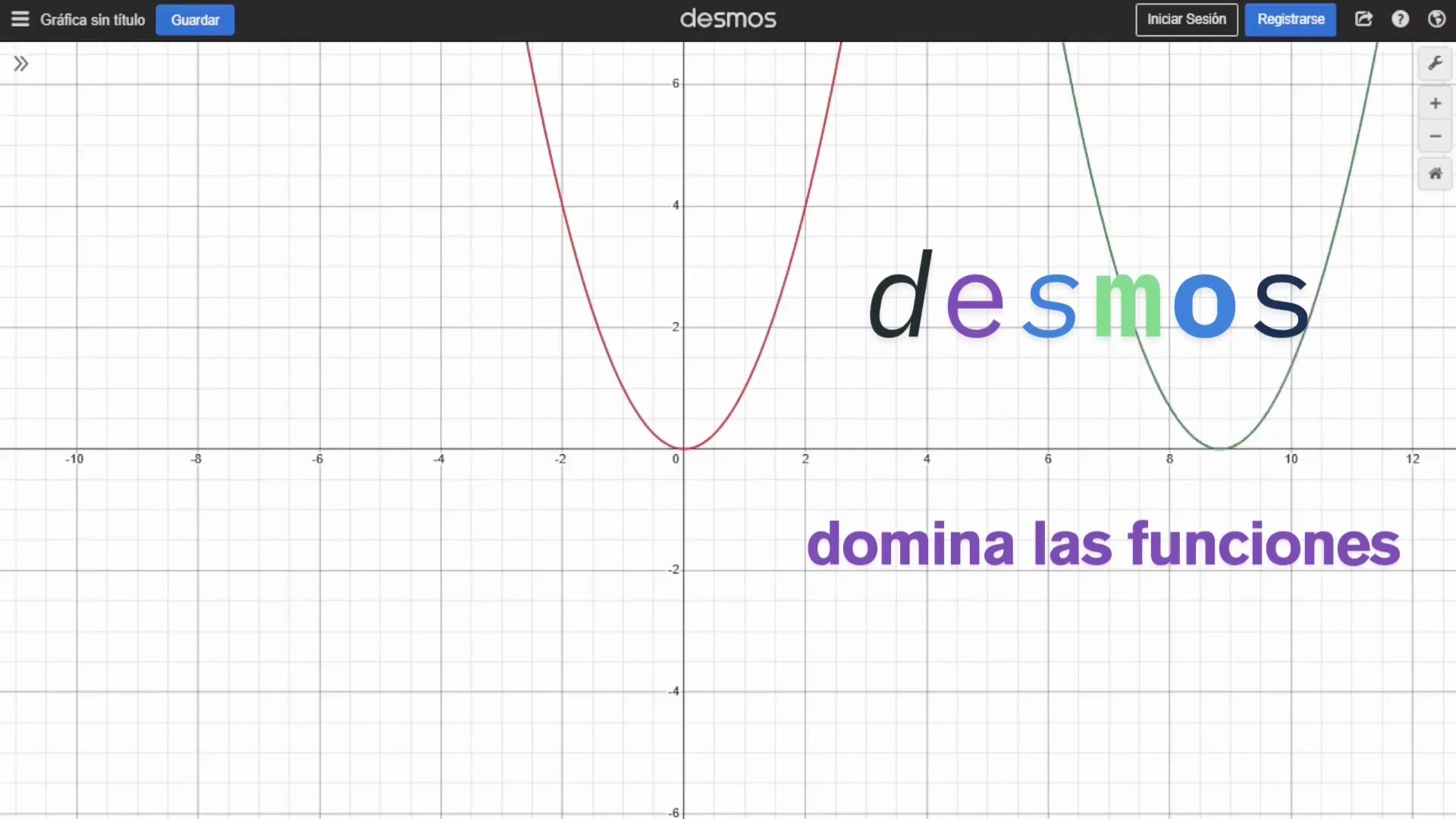This screenshot has width=1456, height=819.
Task: Open the share graph icon
Action: 1363,20
